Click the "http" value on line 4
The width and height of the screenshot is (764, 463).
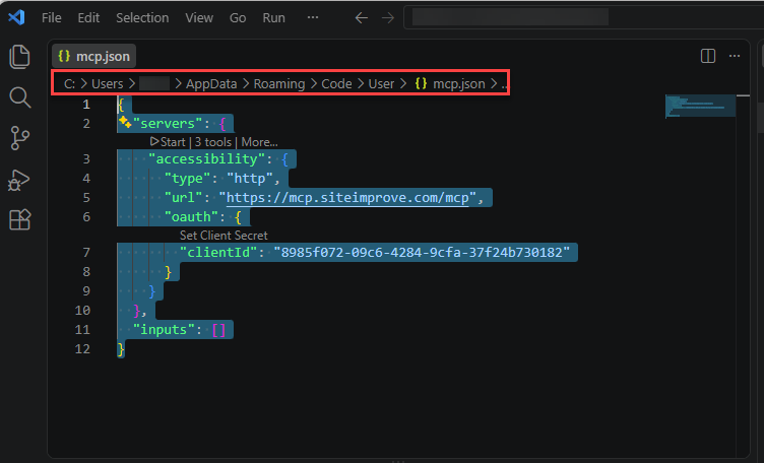[249, 178]
